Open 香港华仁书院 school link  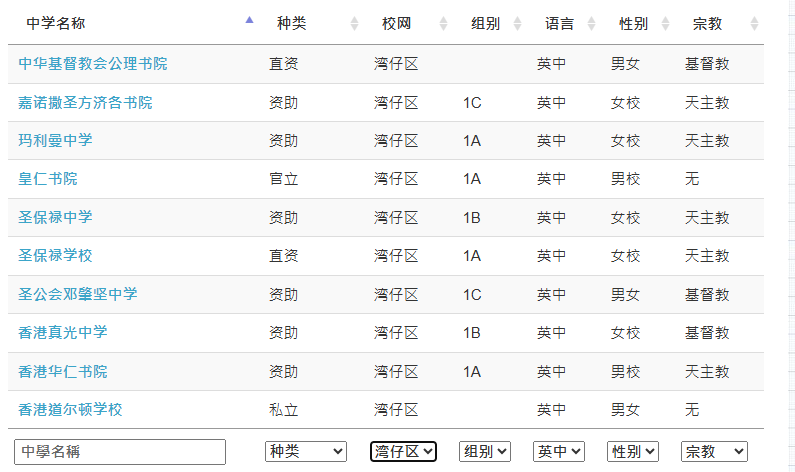tap(63, 371)
